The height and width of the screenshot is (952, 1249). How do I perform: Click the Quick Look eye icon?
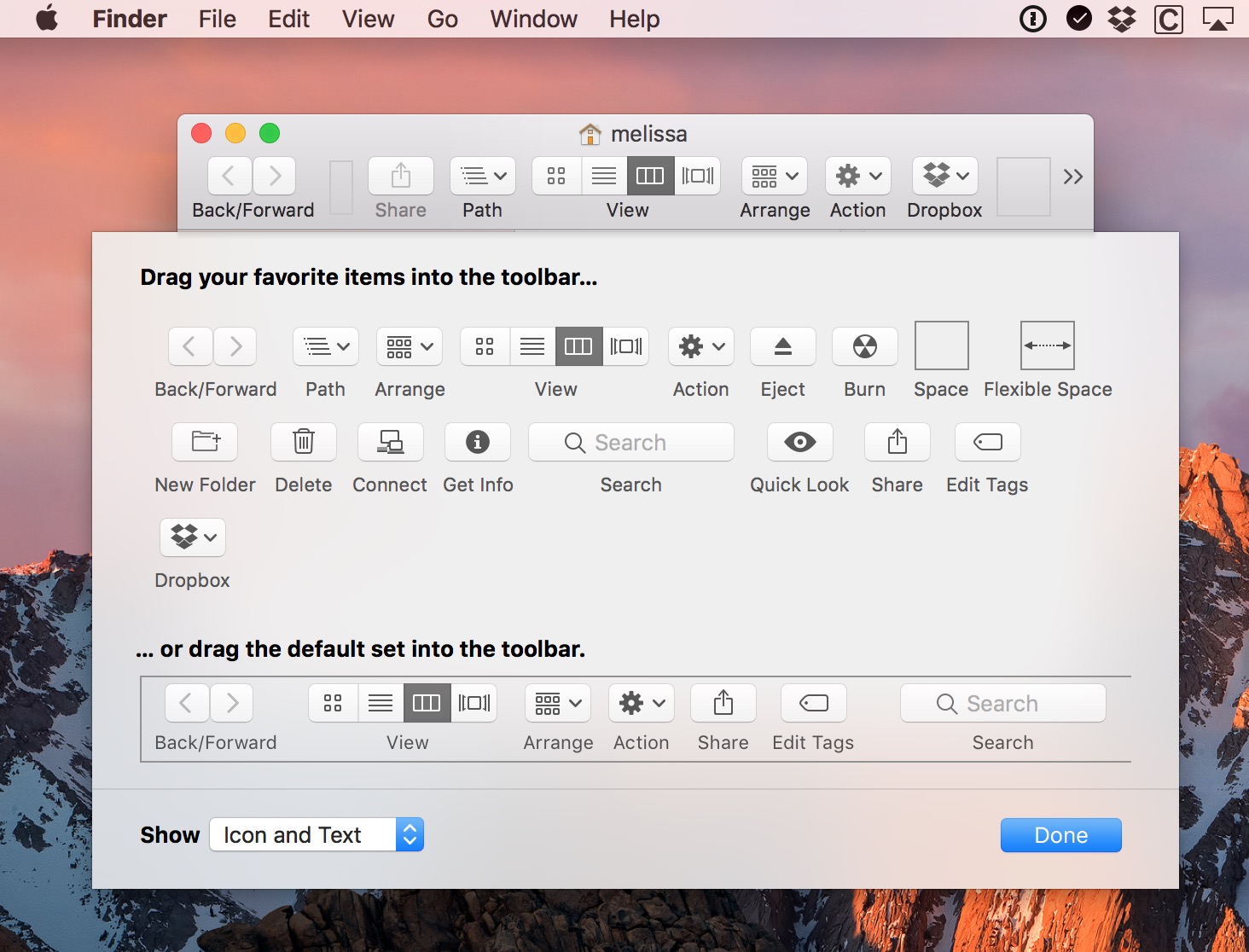point(799,442)
